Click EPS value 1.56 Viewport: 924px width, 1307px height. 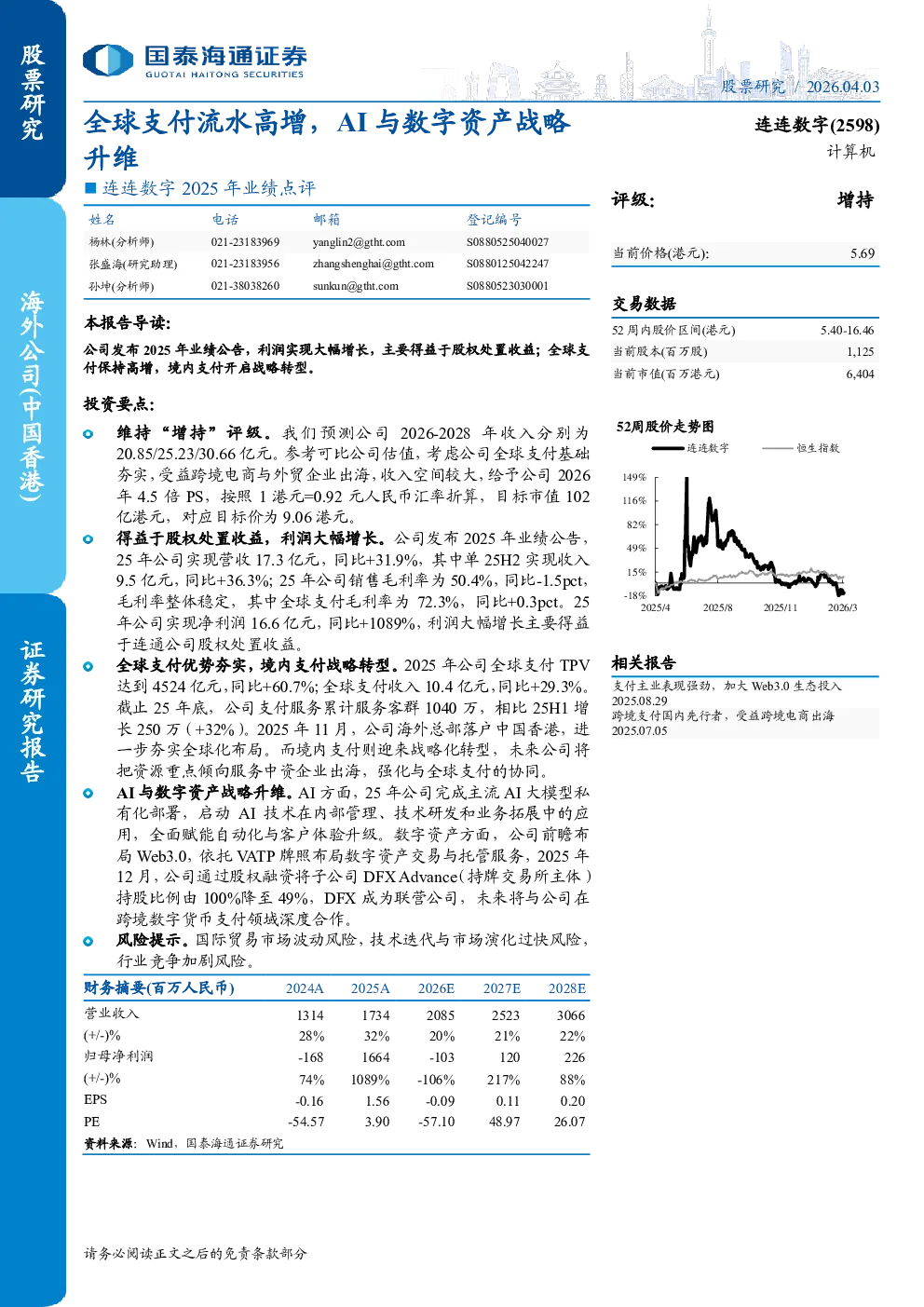coord(377,1100)
